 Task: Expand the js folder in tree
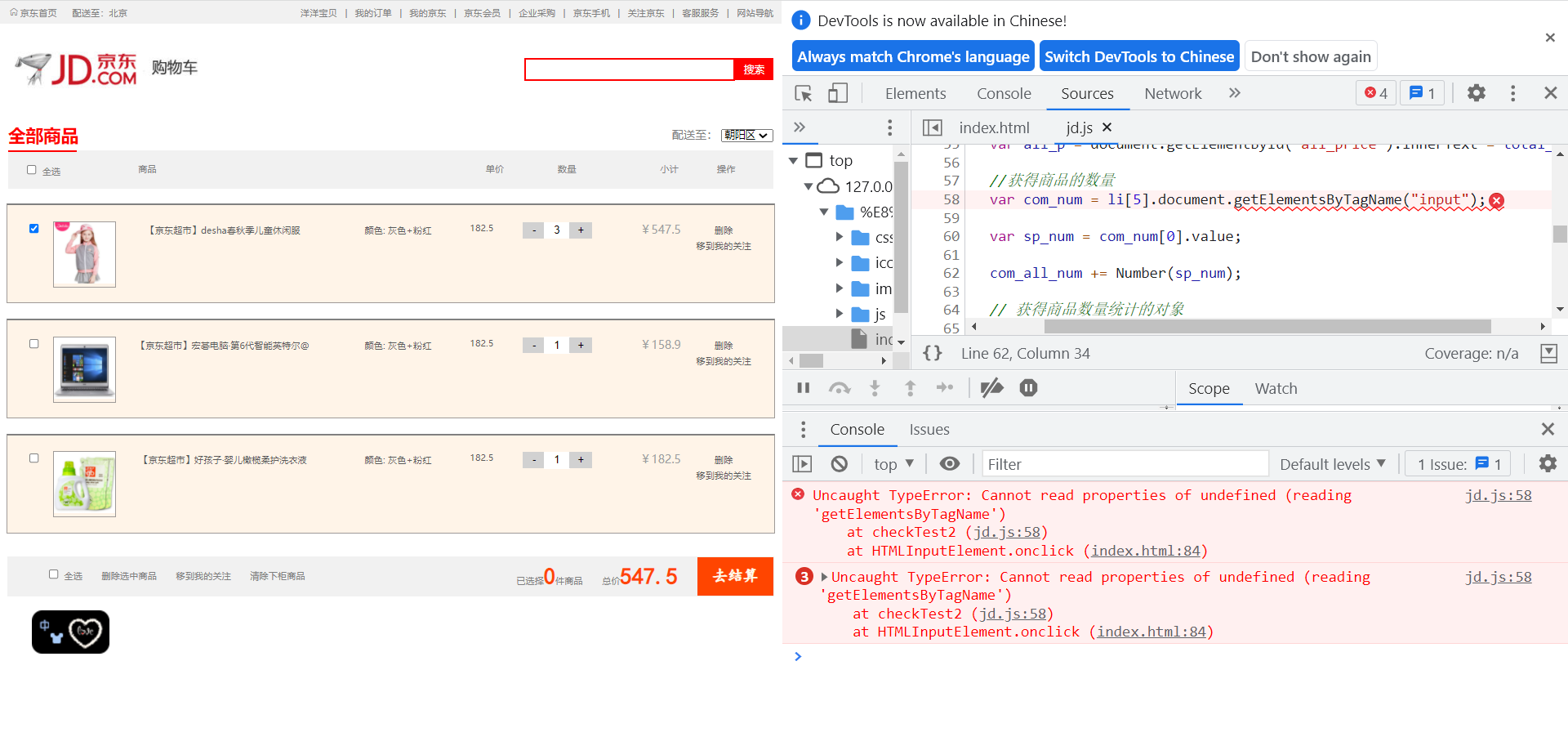click(x=839, y=314)
